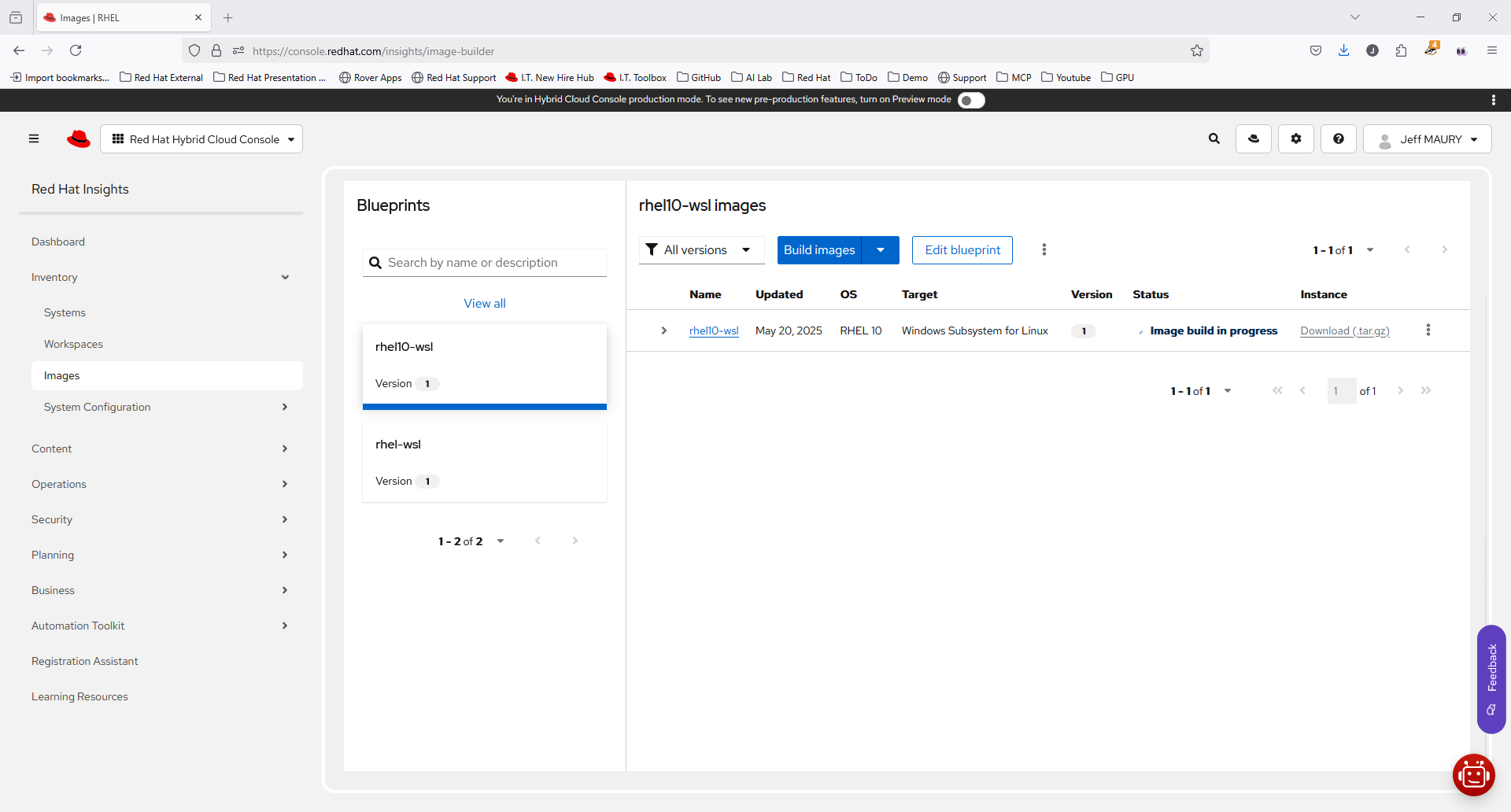
Task: Open kebab menu for rhel10-wsl image row
Action: [1428, 330]
